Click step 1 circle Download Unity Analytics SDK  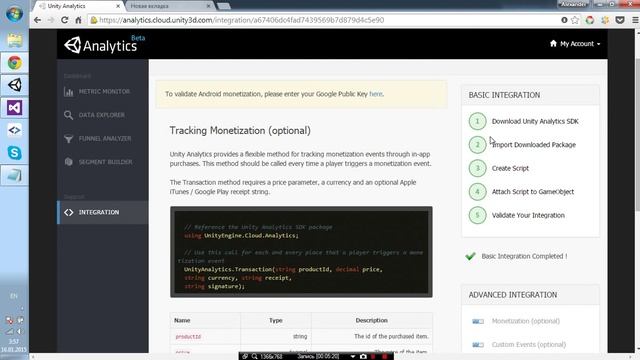[x=477, y=121]
